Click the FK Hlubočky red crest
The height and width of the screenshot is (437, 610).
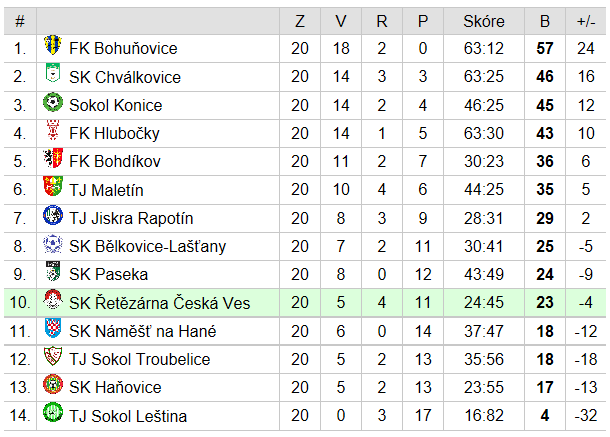53,130
